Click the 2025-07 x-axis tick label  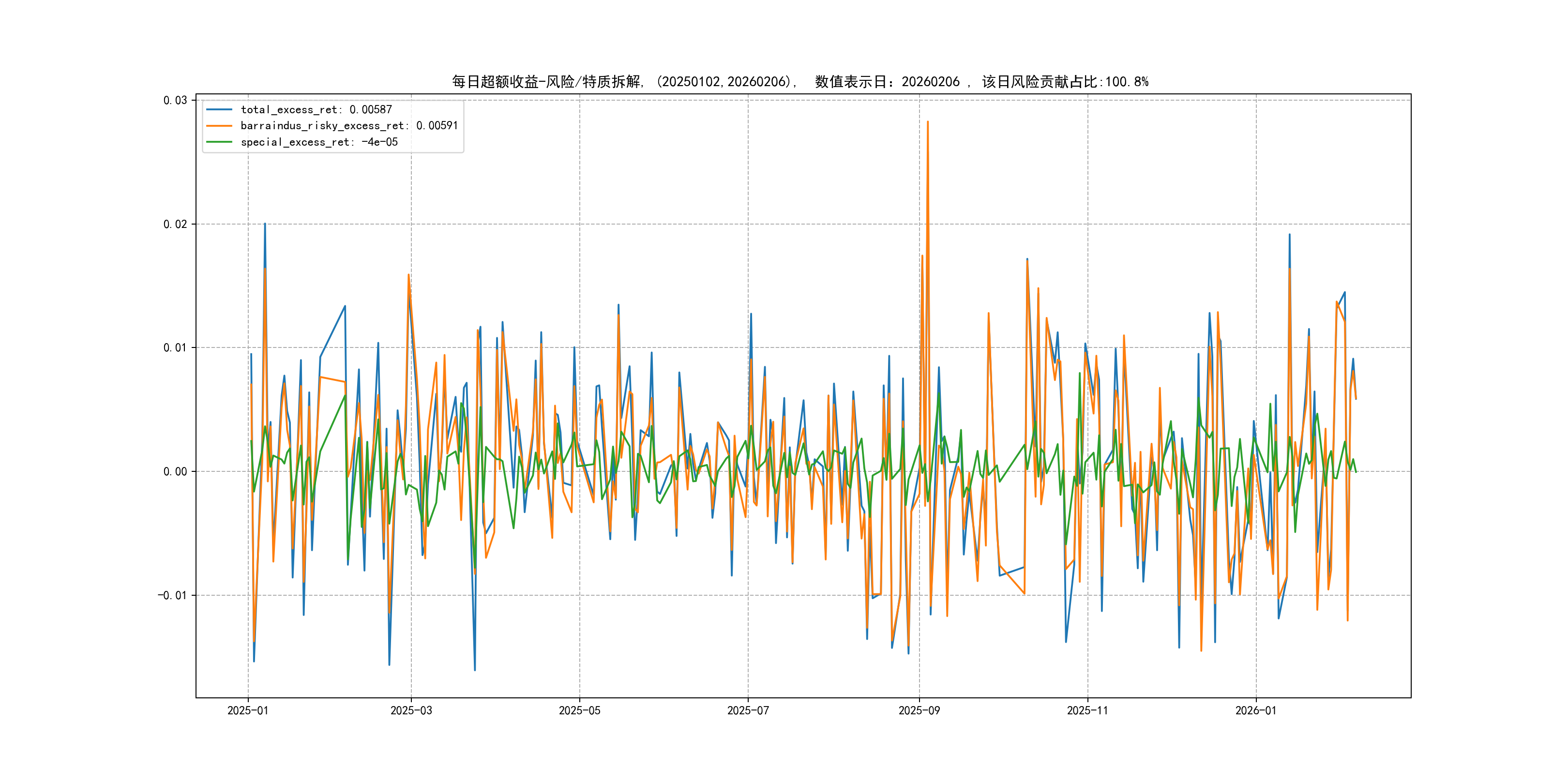pyautogui.click(x=748, y=710)
